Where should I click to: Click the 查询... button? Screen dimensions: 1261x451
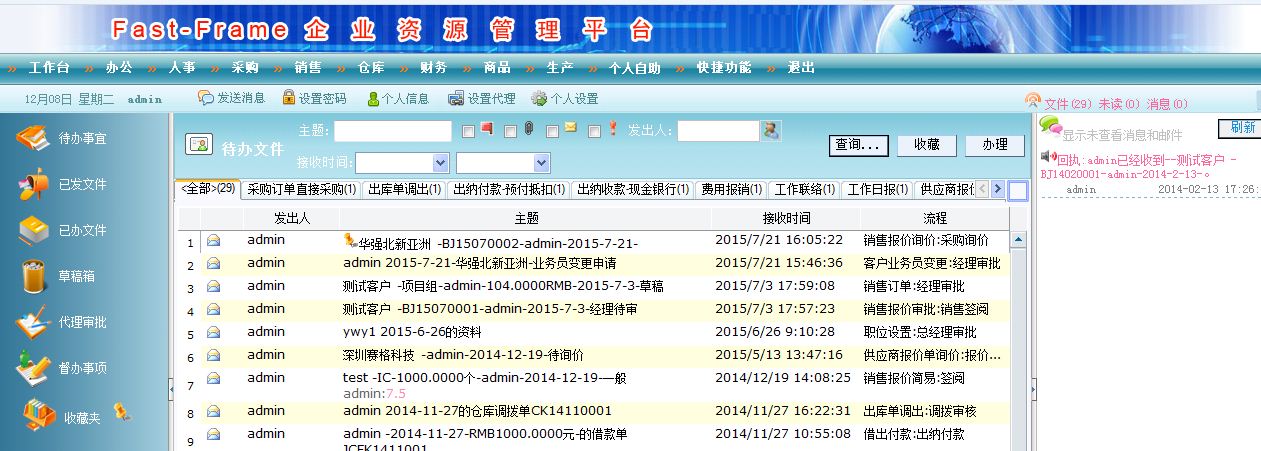pos(859,145)
